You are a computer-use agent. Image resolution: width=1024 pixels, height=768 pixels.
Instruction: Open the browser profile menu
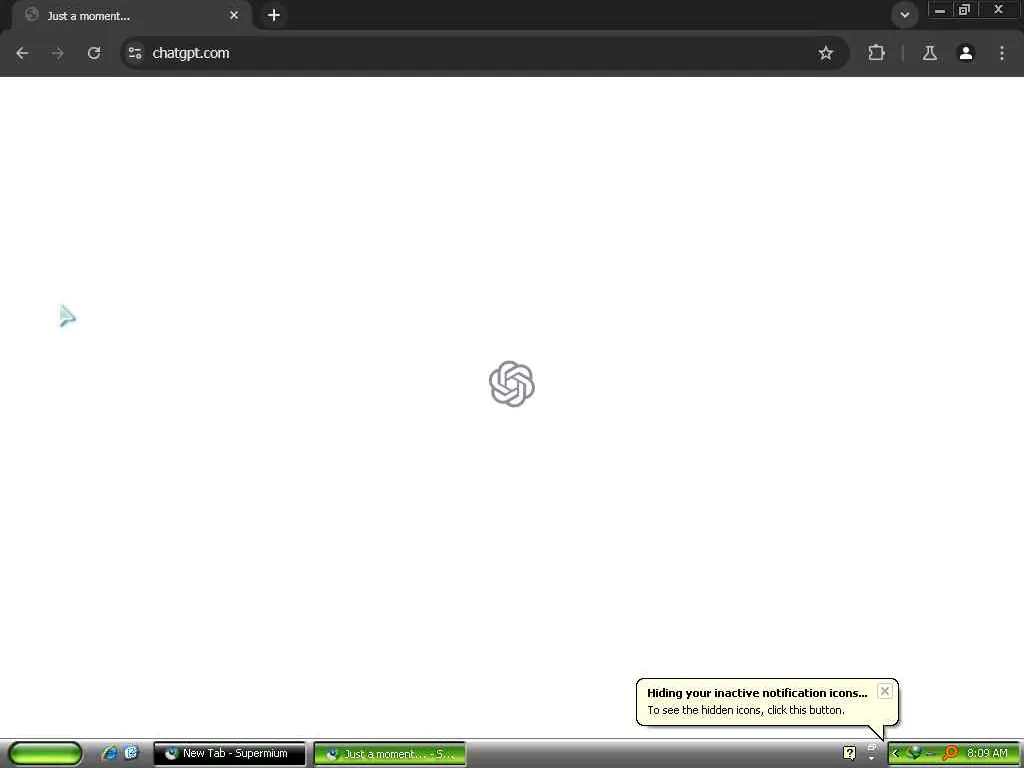tap(966, 54)
